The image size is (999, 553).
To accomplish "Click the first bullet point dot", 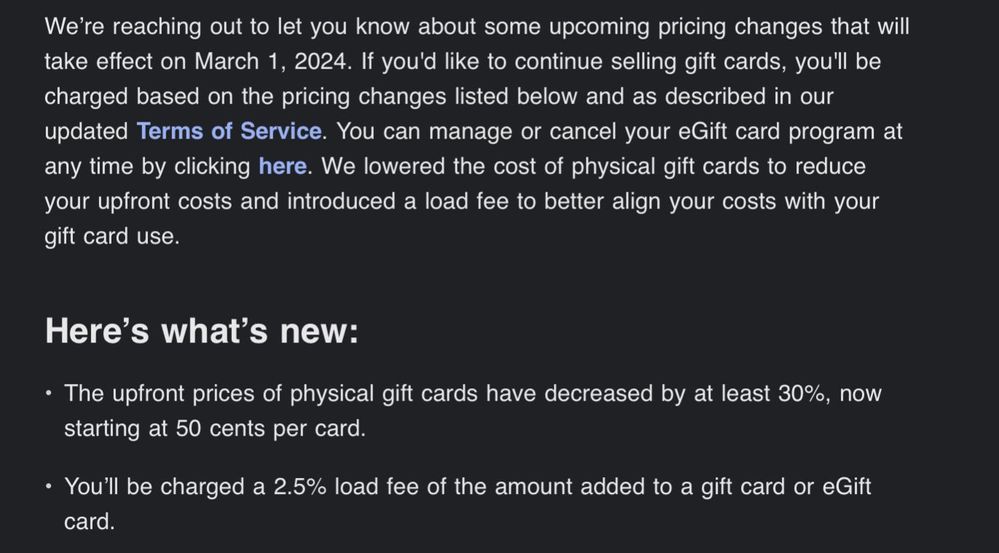I will tap(48, 393).
